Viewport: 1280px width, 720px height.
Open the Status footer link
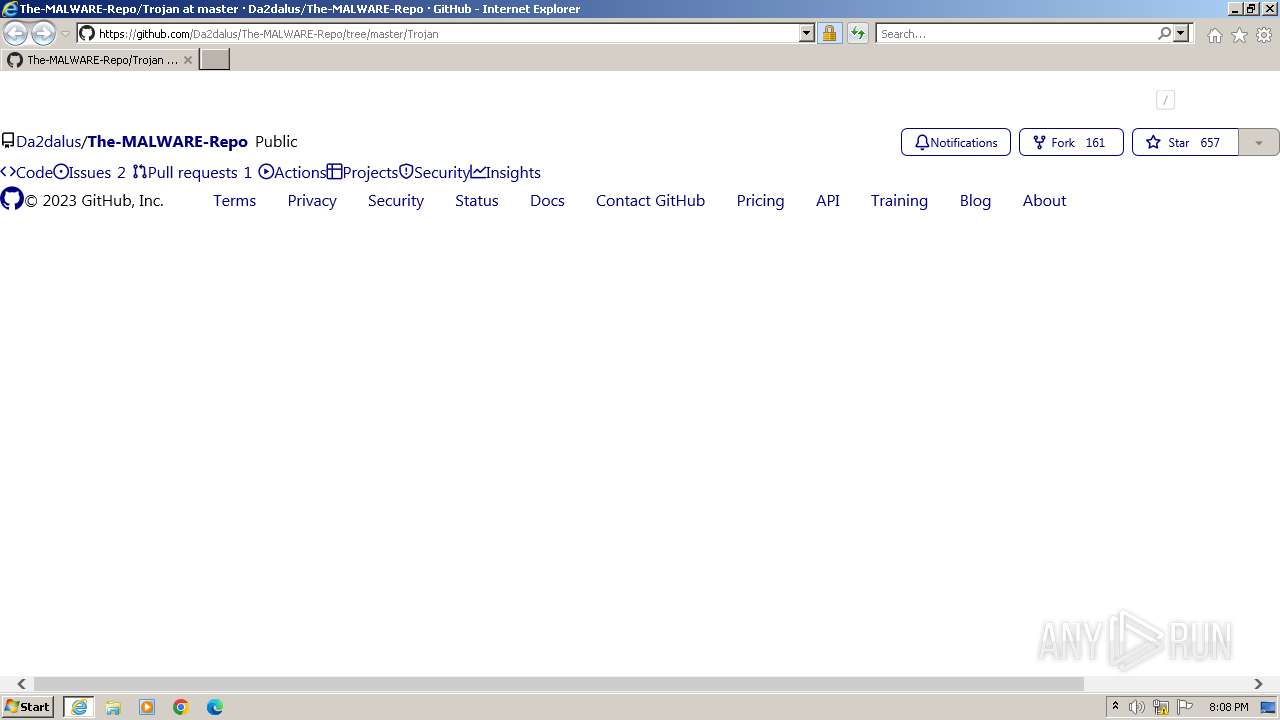pos(477,200)
